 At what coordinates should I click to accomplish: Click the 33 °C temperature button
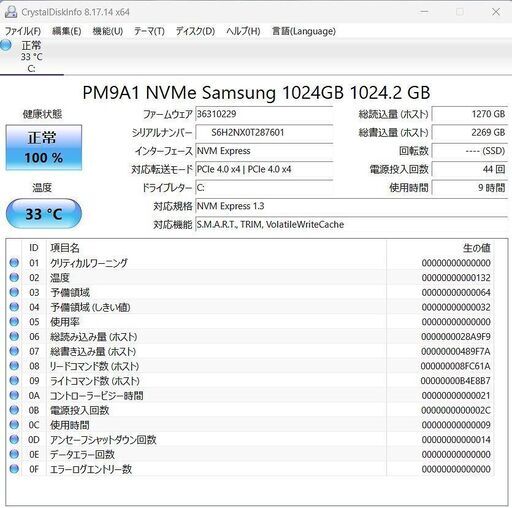44,214
